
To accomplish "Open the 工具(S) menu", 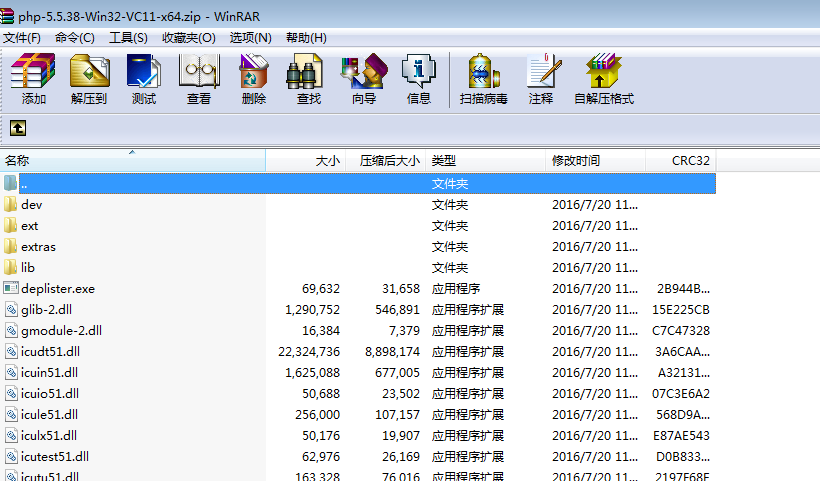I will pos(128,38).
